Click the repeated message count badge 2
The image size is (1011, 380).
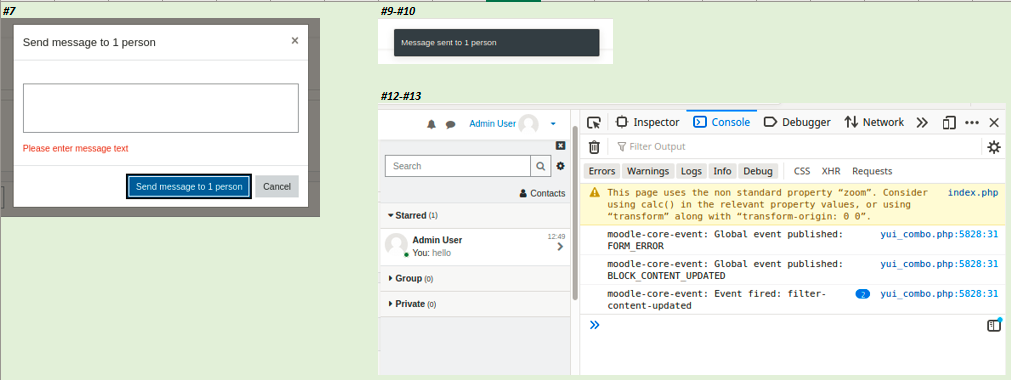(x=863, y=294)
